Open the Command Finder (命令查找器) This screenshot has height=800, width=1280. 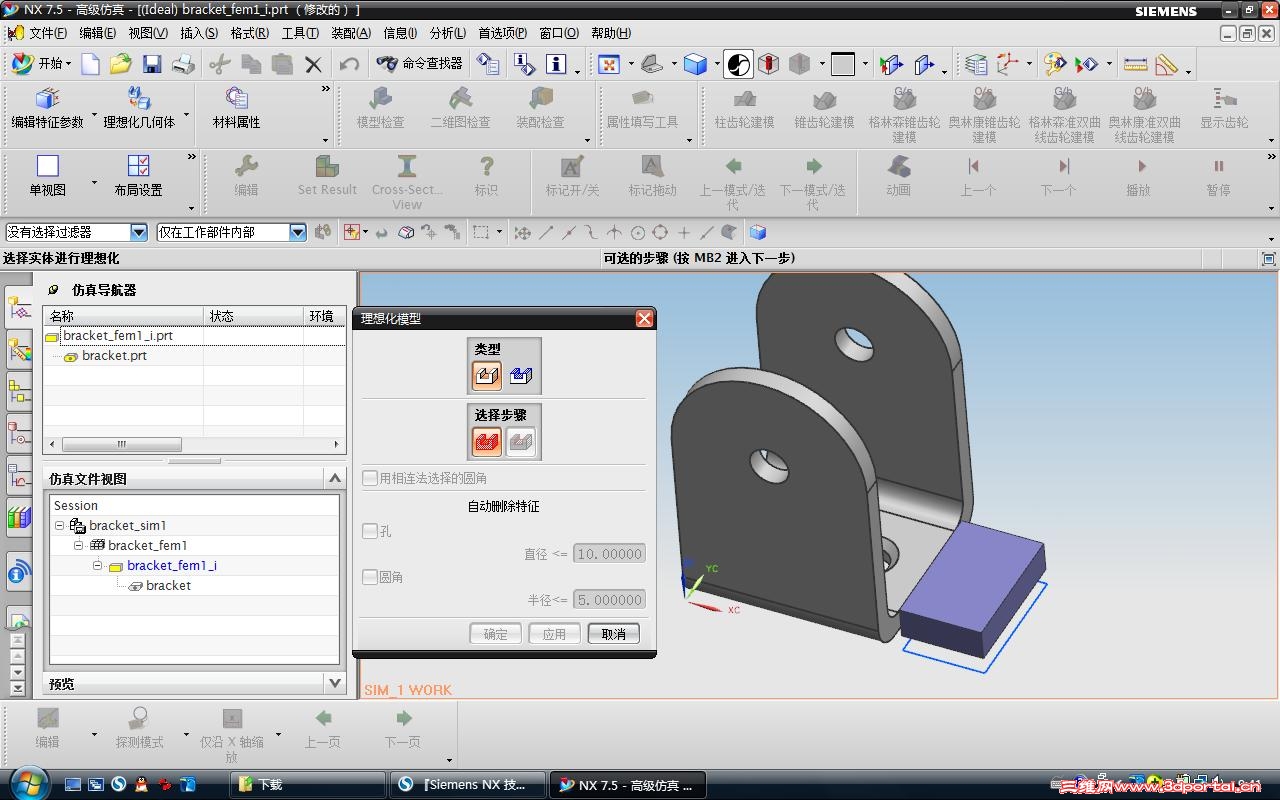420,64
